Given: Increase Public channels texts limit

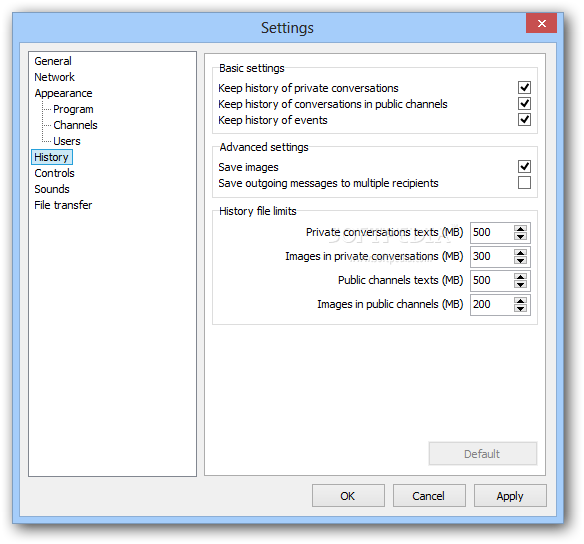Looking at the screenshot, I should [520, 277].
